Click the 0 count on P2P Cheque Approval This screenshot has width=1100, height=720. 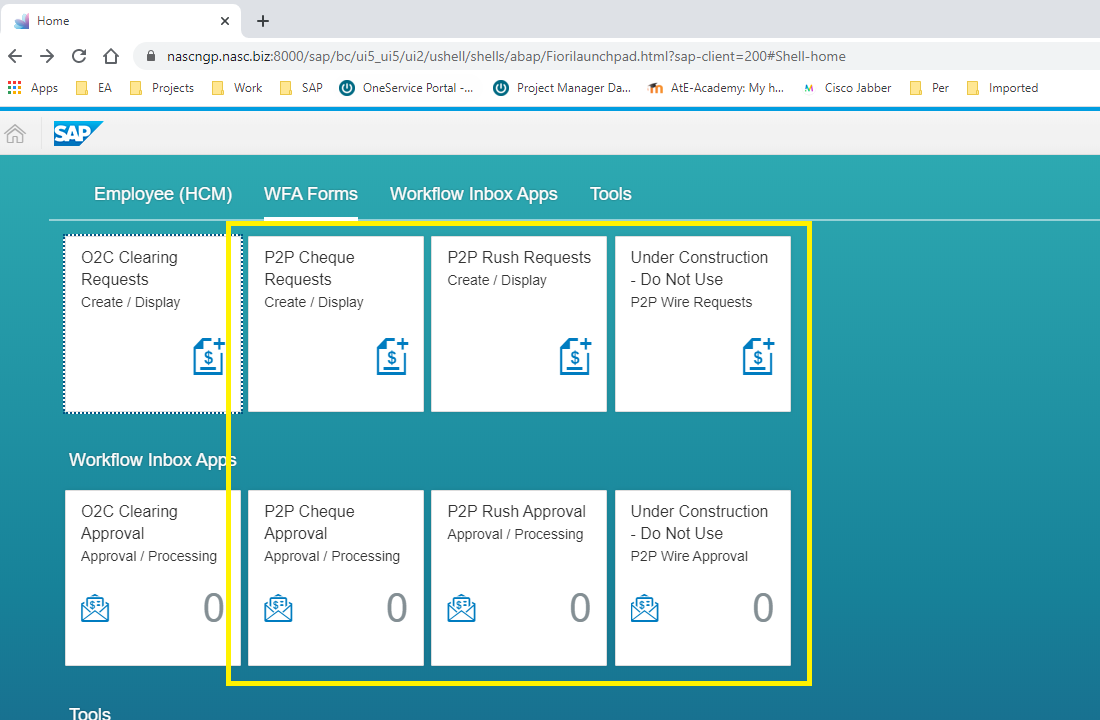[397, 608]
